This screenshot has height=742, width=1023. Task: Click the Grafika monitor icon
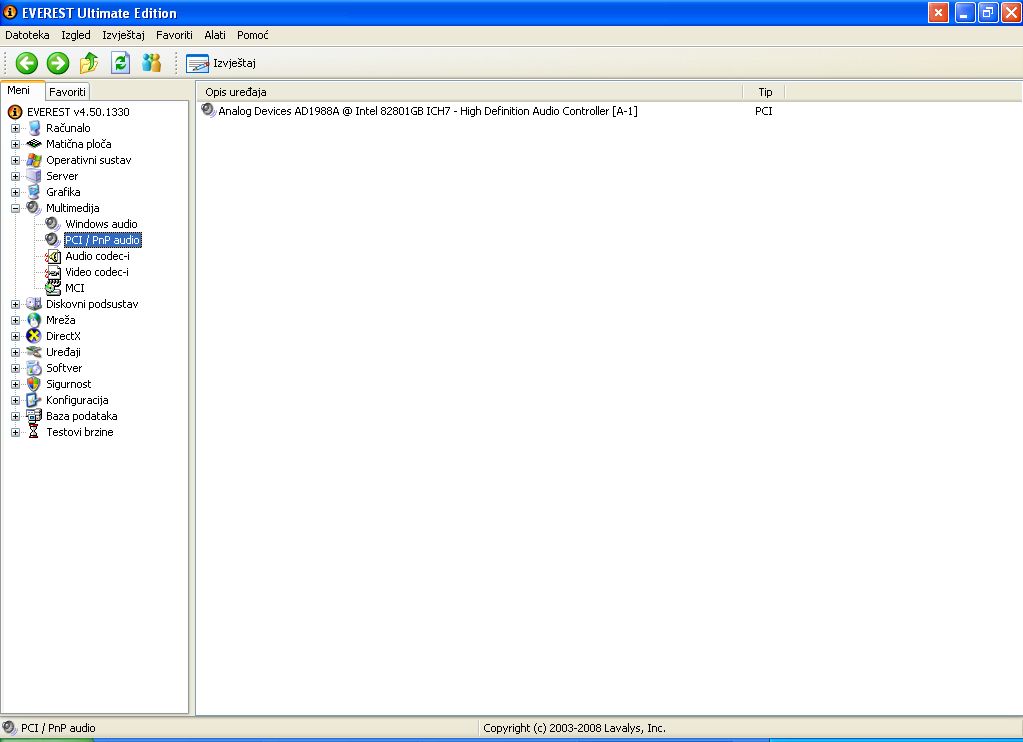pyautogui.click(x=34, y=192)
